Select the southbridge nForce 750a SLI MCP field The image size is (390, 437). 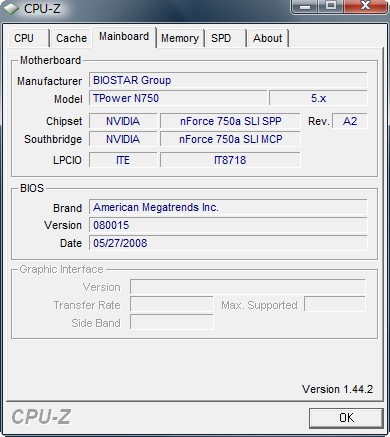coord(230,139)
